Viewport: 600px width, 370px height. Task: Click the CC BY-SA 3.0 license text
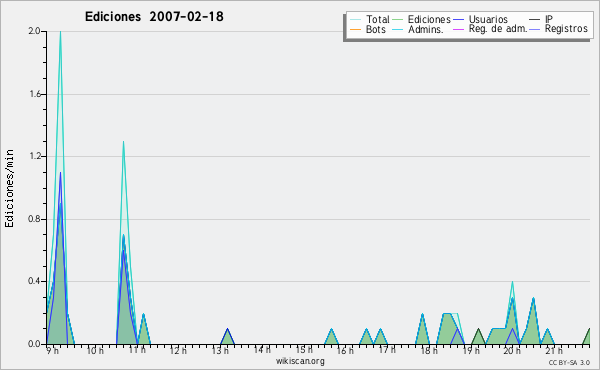click(569, 362)
